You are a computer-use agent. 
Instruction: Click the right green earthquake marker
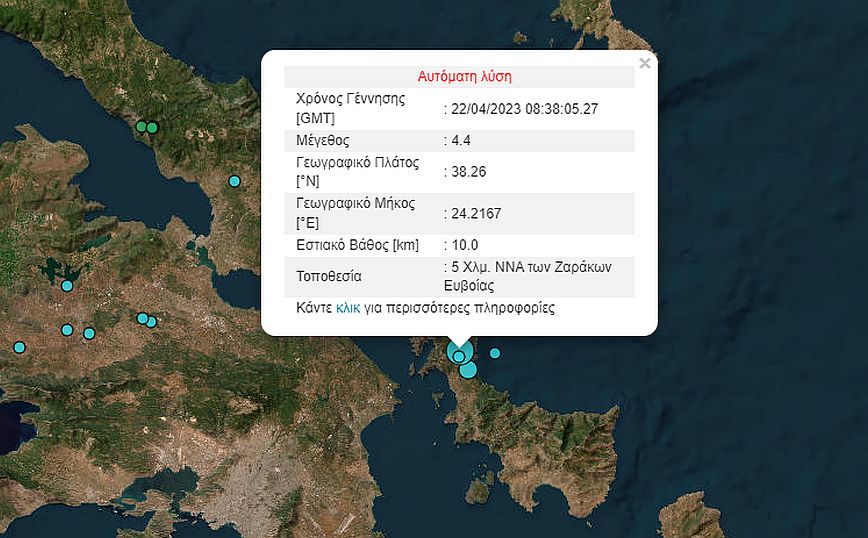tap(153, 127)
